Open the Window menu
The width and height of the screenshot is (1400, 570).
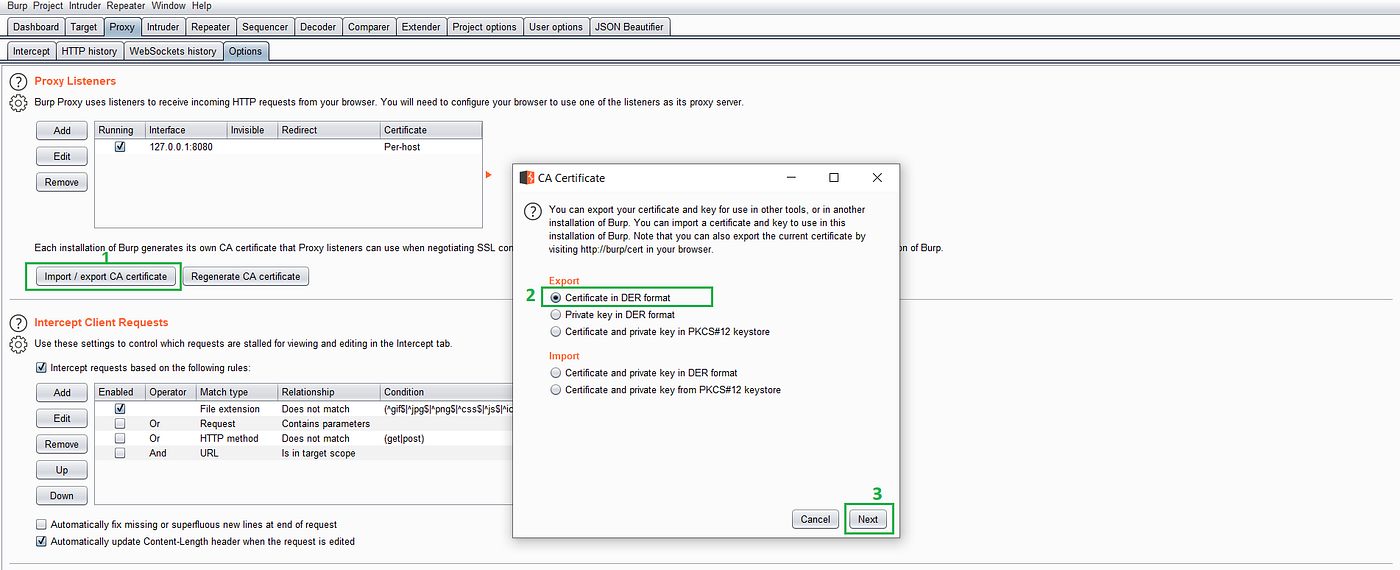pyautogui.click(x=169, y=6)
